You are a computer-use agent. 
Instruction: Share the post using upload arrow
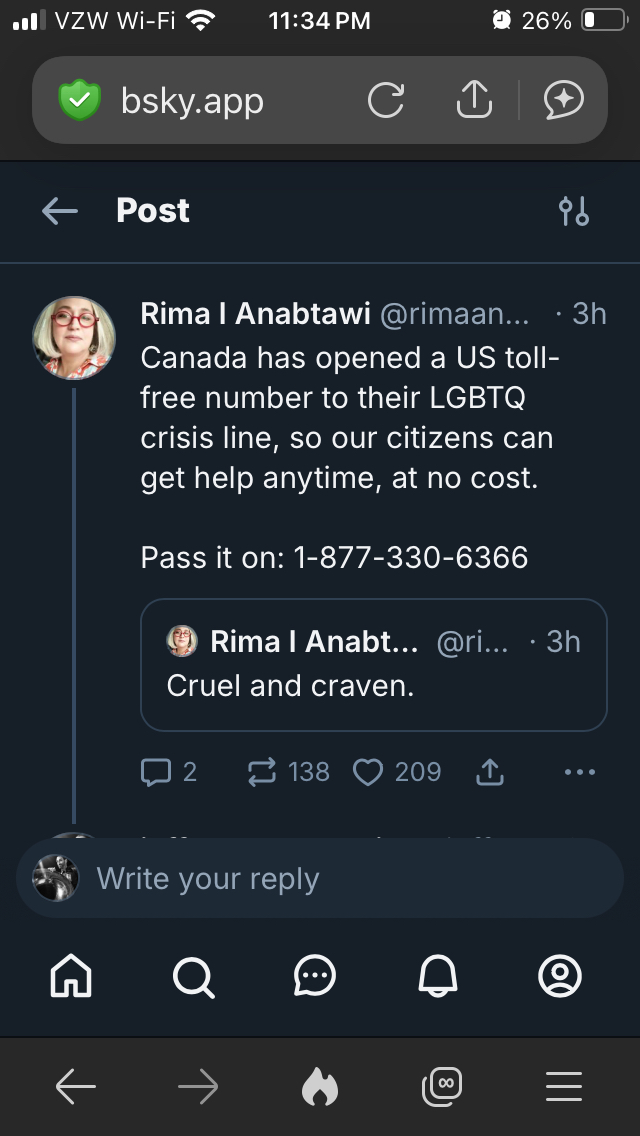[490, 771]
